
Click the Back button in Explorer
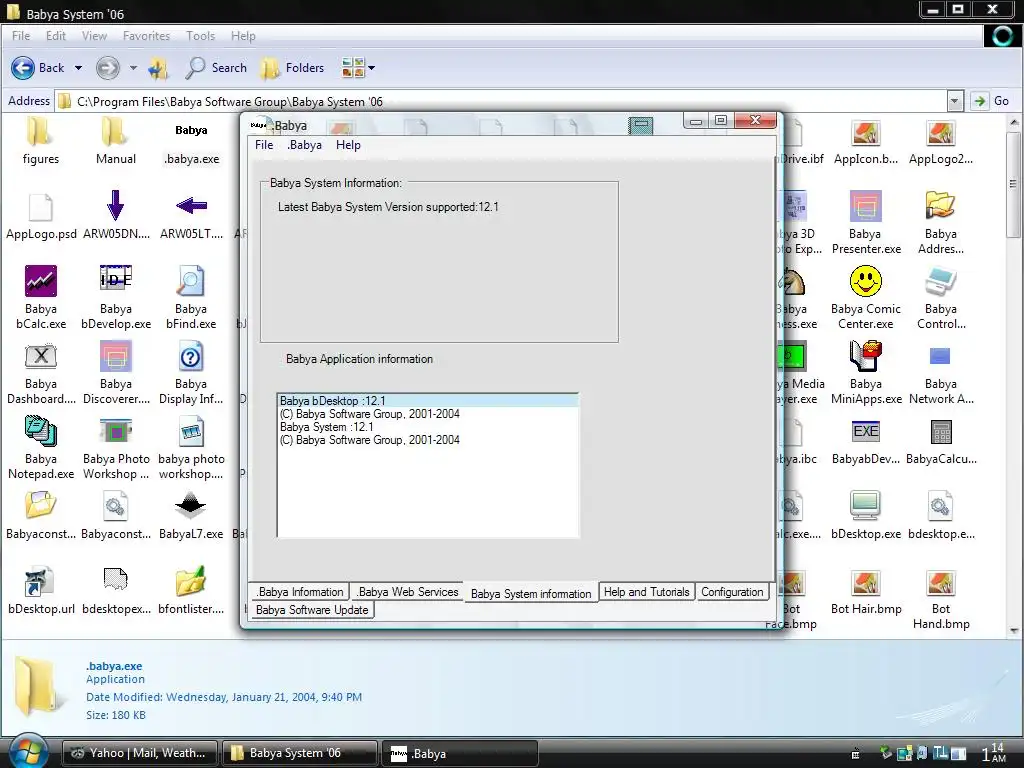[38, 68]
